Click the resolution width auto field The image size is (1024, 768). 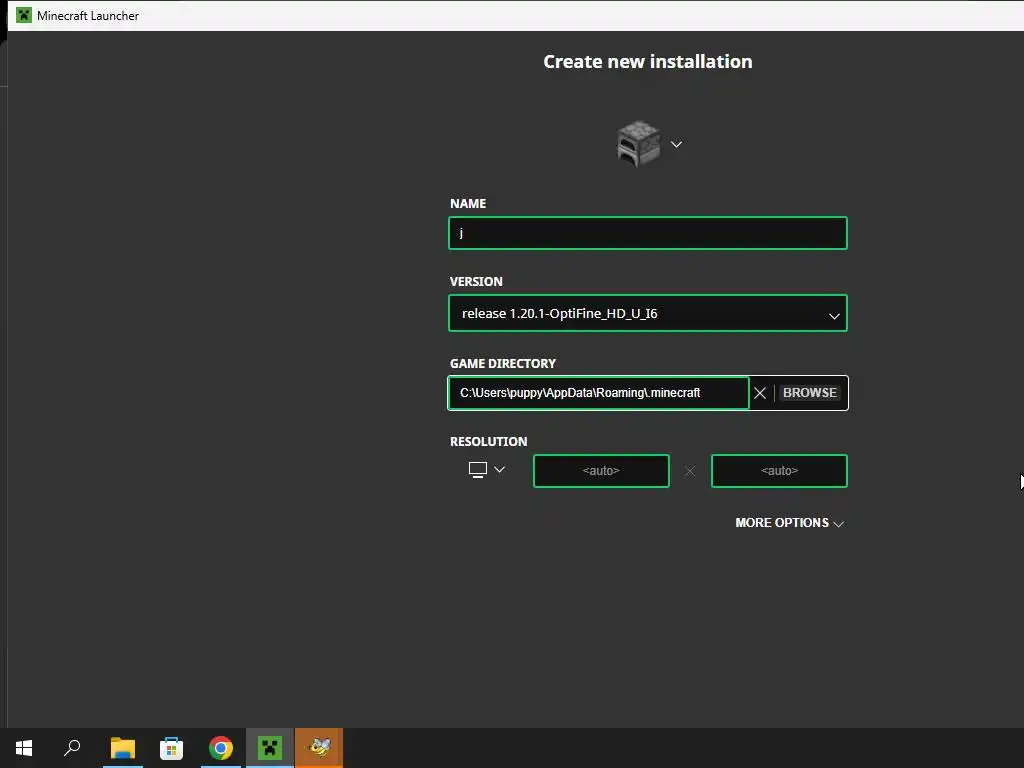[601, 471]
